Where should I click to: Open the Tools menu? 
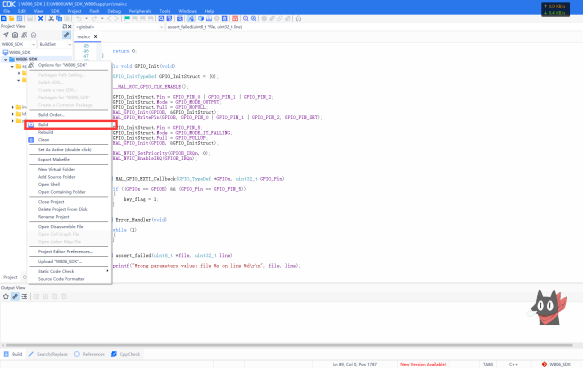(165, 11)
